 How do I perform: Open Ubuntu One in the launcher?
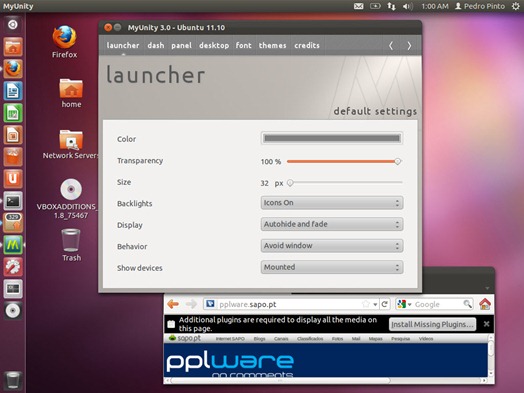pos(13,179)
